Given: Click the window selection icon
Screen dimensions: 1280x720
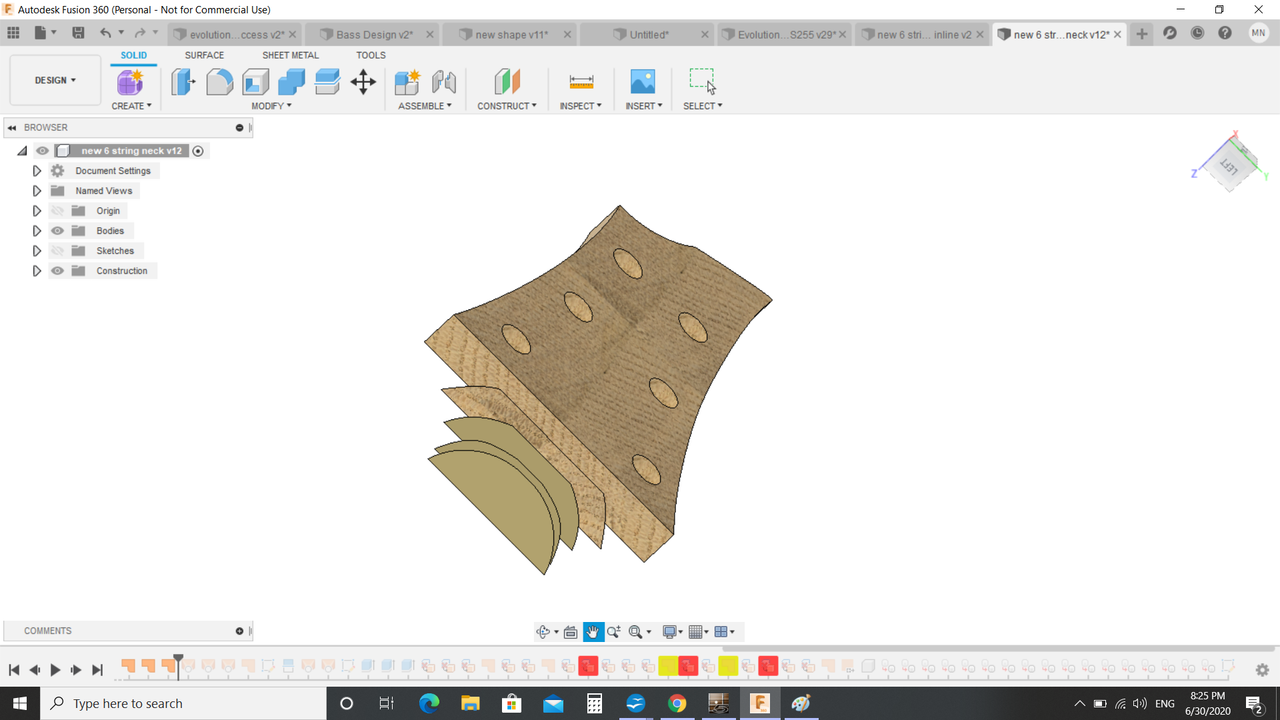Looking at the screenshot, I should point(703,82).
